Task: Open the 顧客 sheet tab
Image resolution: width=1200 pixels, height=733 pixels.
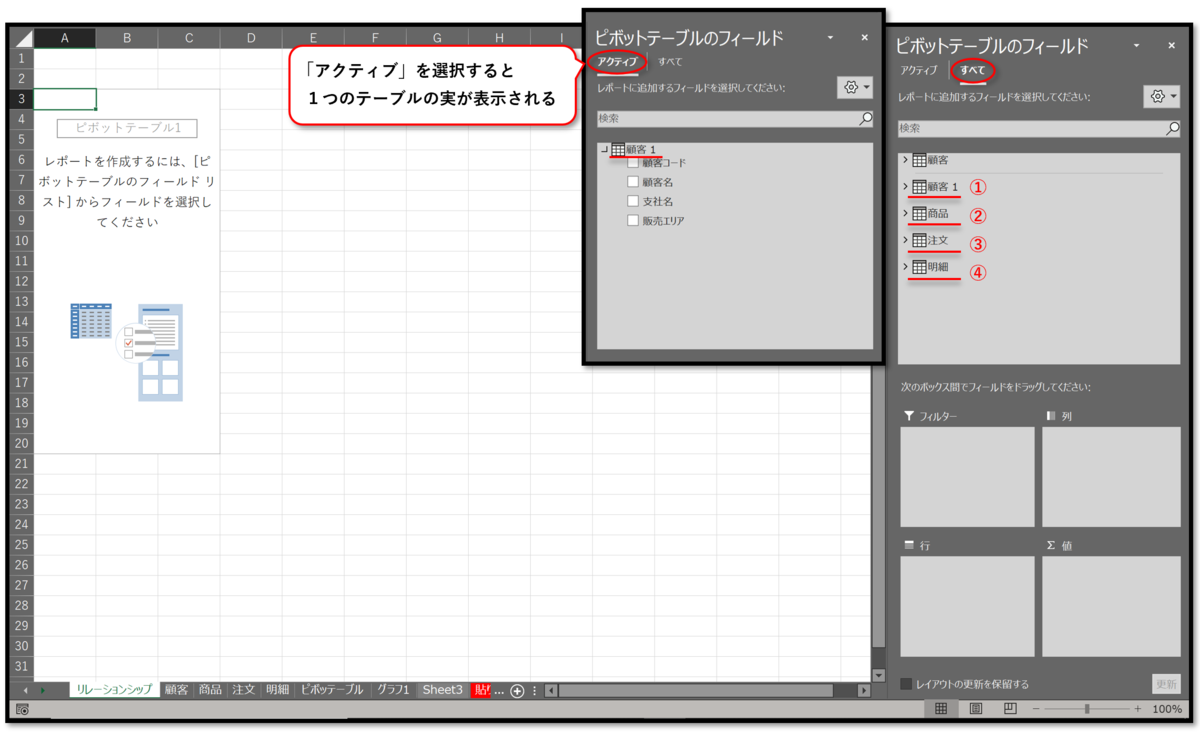Action: pyautogui.click(x=177, y=690)
